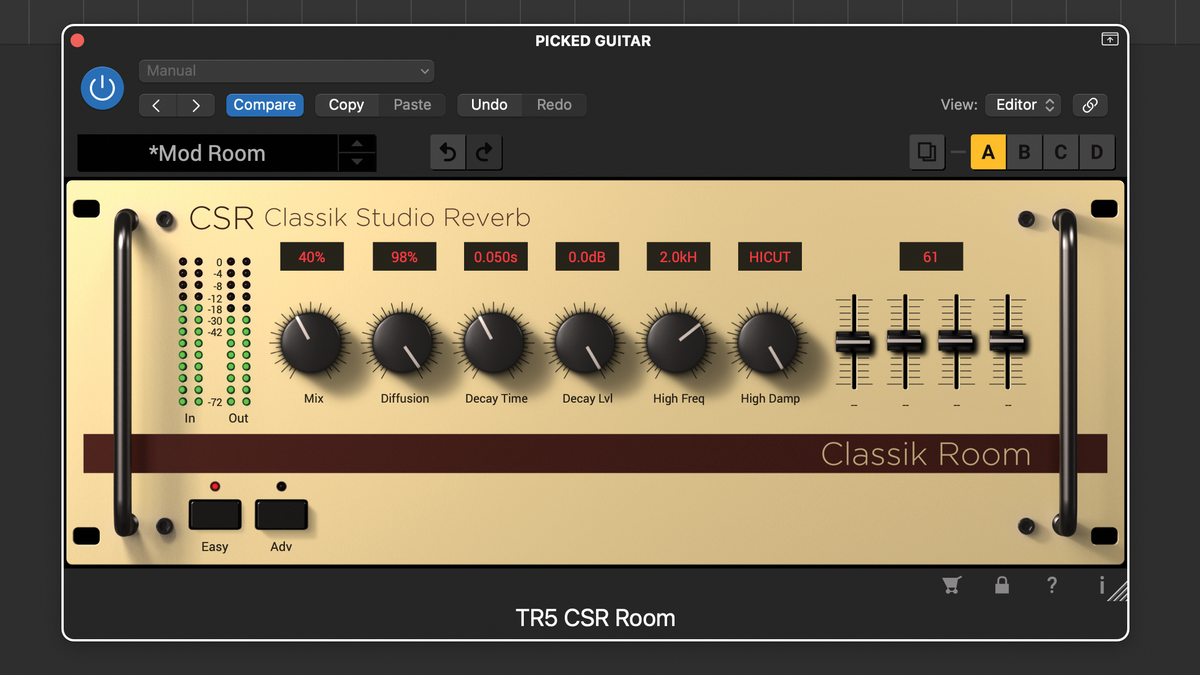
Task: Open the shopping cart store icon
Action: (x=951, y=585)
